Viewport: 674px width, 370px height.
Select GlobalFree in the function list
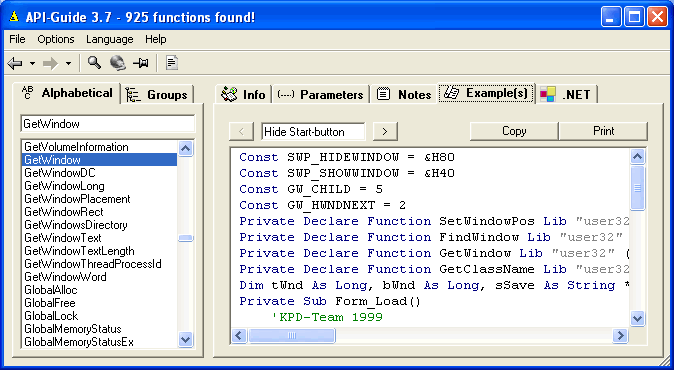pos(99,303)
